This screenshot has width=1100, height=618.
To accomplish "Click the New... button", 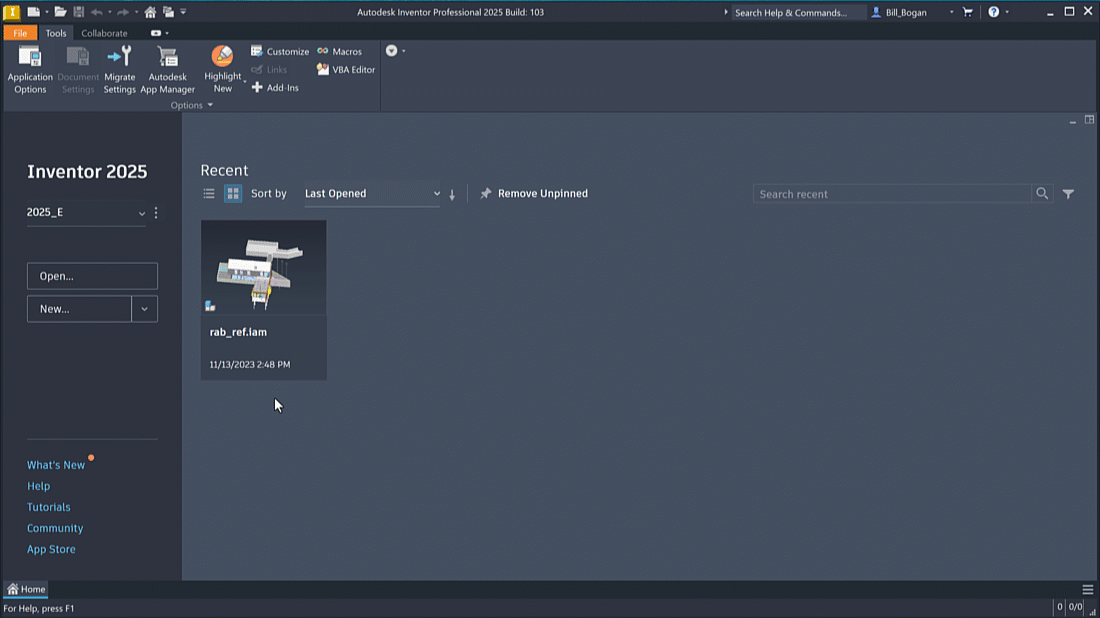I will point(79,309).
